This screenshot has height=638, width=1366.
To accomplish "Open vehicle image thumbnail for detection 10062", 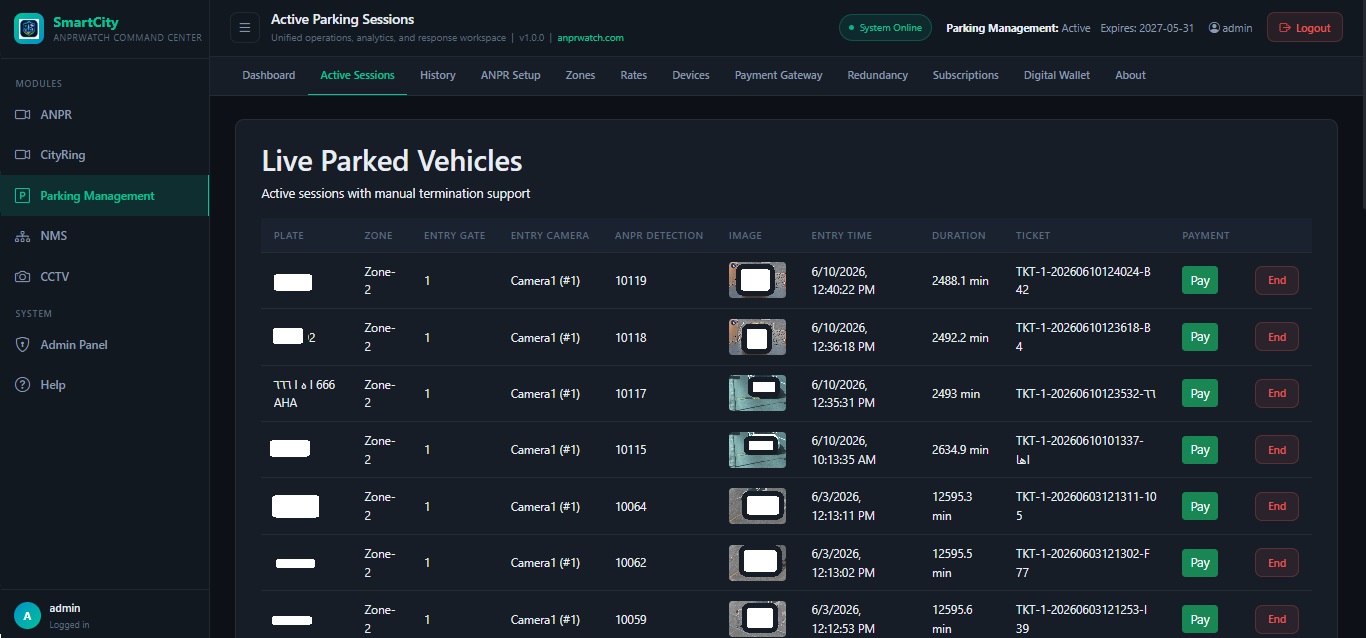I will (x=757, y=563).
